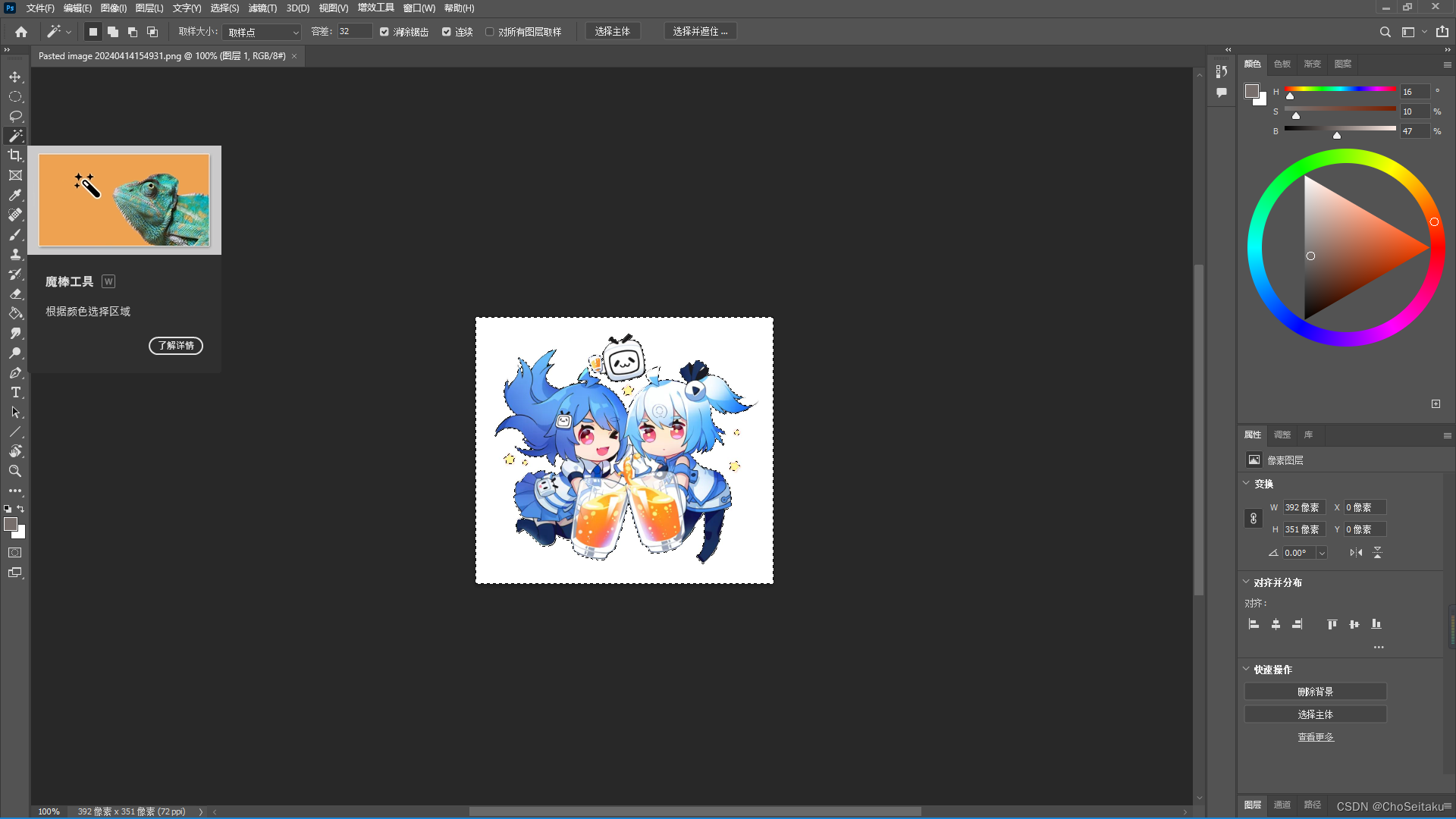Image resolution: width=1456 pixels, height=819 pixels.
Task: Click the 选择主体 quick action button
Action: pyautogui.click(x=1315, y=714)
